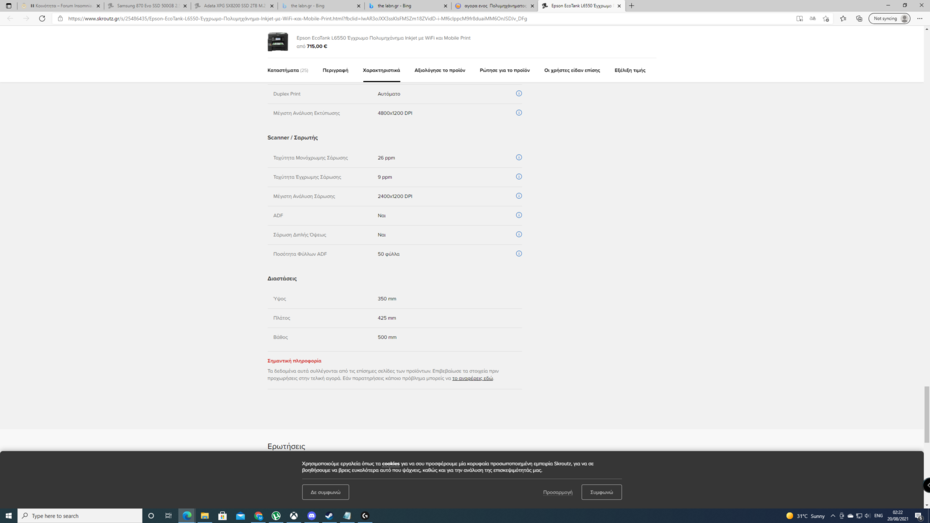The width and height of the screenshot is (930, 523).
Task: Select the 4800x1200 DPI value
Action: click(x=395, y=113)
